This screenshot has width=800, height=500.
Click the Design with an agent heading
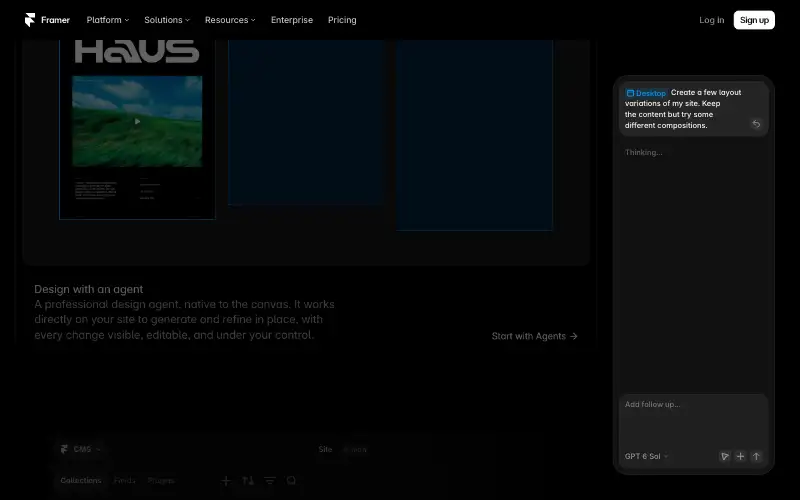(89, 289)
